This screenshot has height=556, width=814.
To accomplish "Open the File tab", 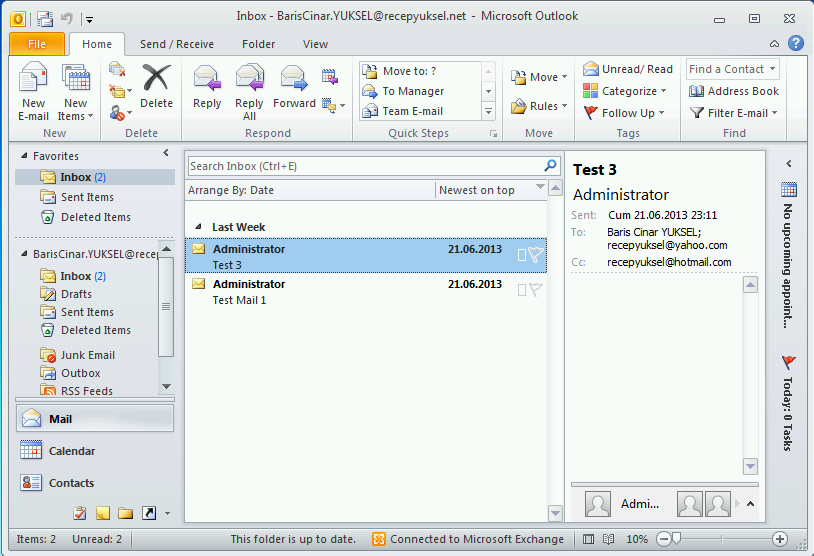I will (x=37, y=44).
